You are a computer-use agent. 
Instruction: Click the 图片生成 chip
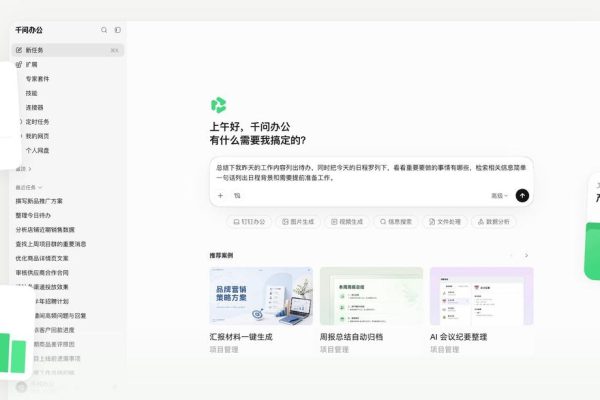point(298,222)
